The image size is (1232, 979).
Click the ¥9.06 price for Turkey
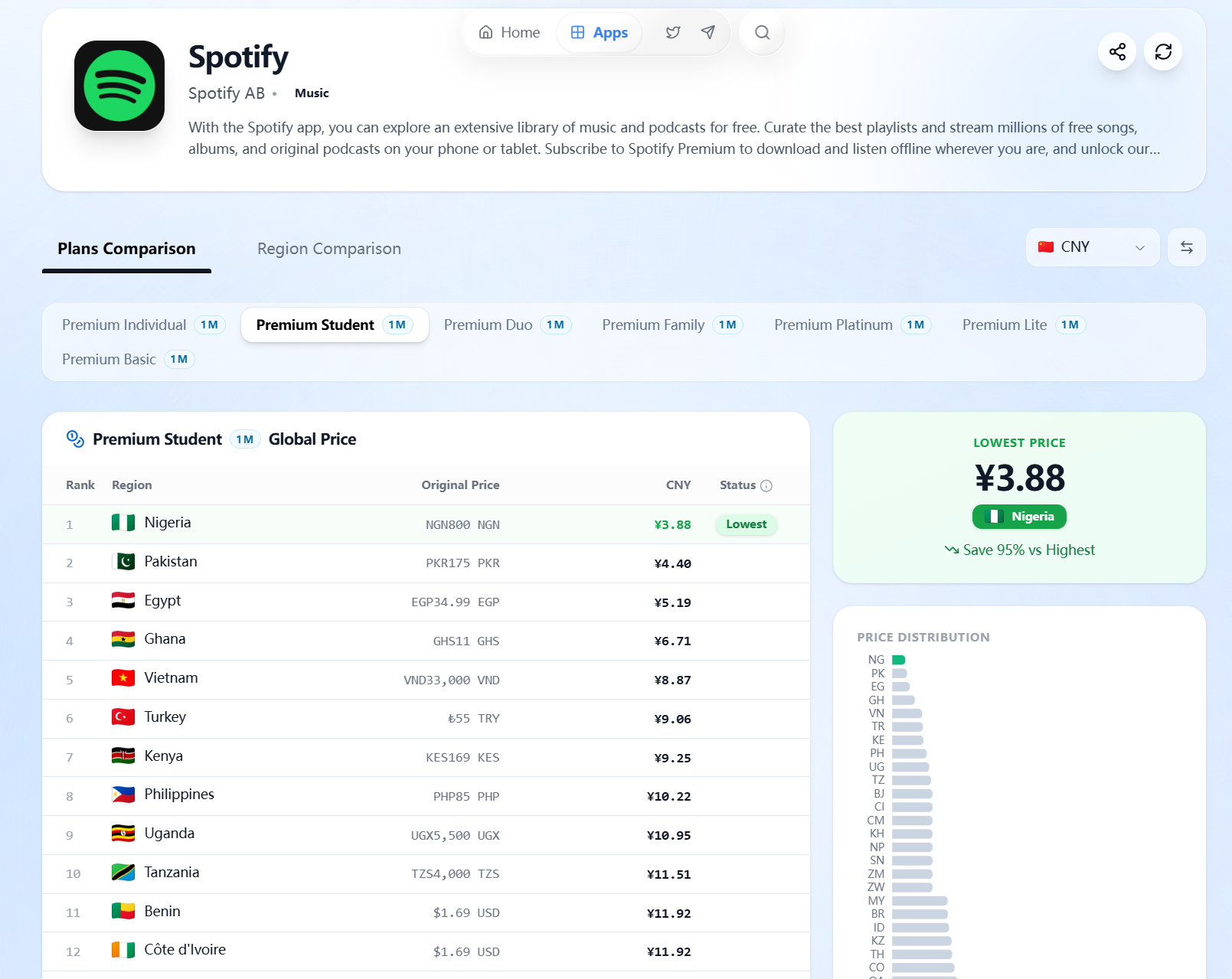(x=672, y=720)
